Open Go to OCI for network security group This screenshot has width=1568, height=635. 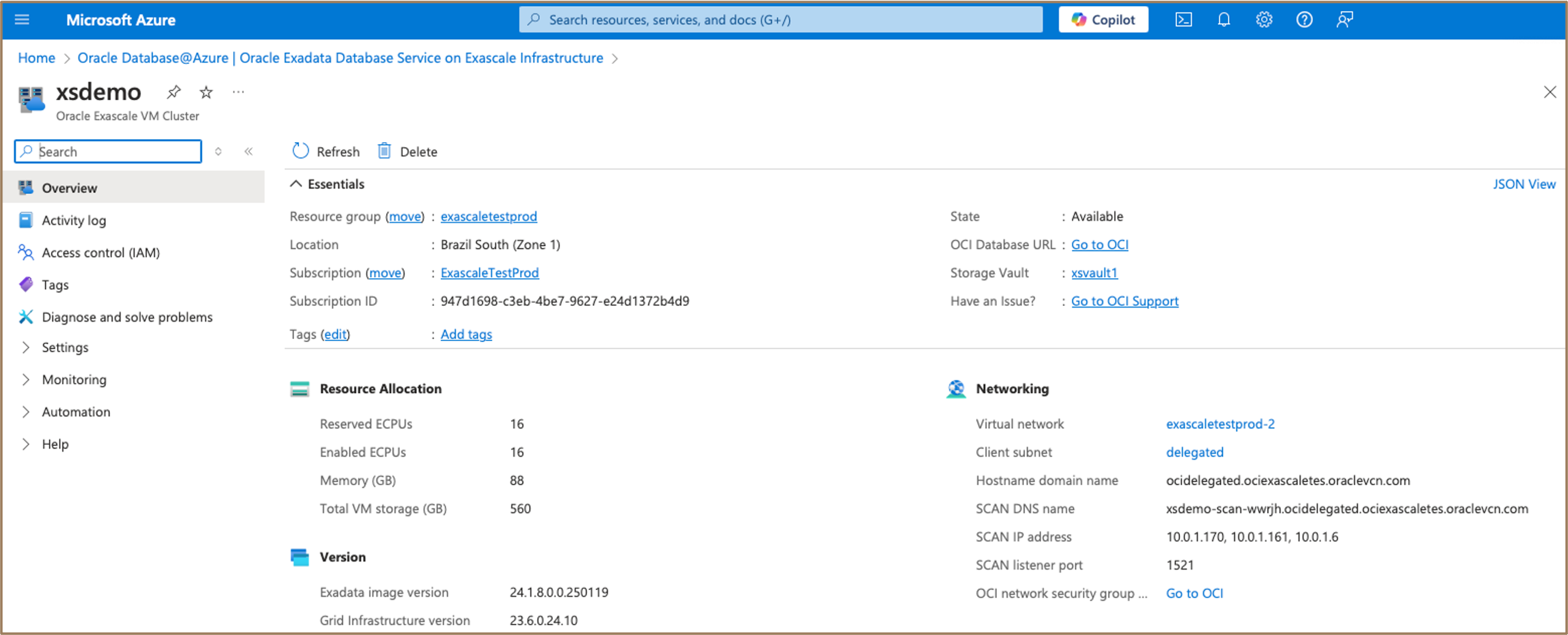(1194, 593)
